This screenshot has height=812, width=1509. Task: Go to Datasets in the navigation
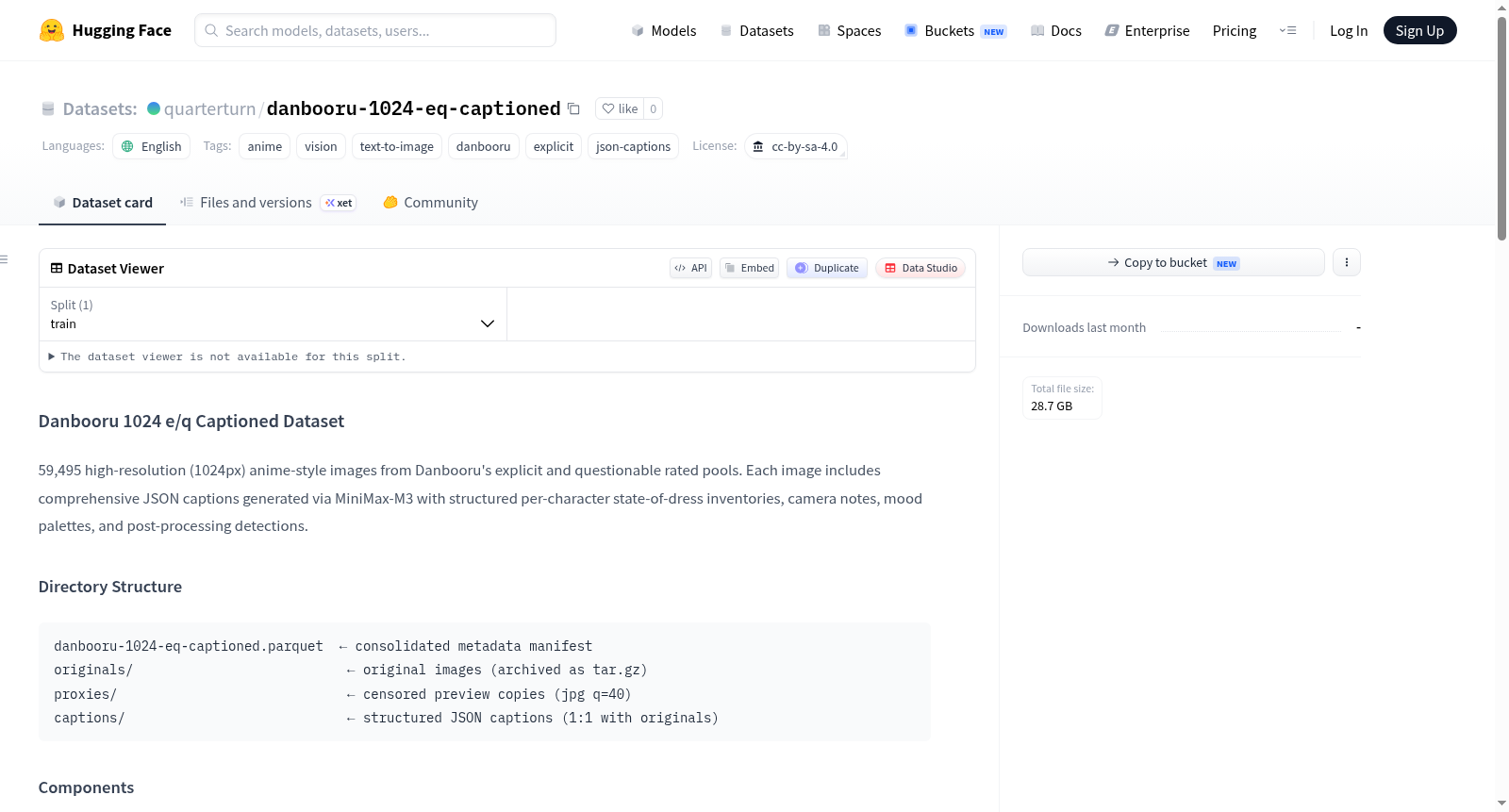[x=757, y=30]
